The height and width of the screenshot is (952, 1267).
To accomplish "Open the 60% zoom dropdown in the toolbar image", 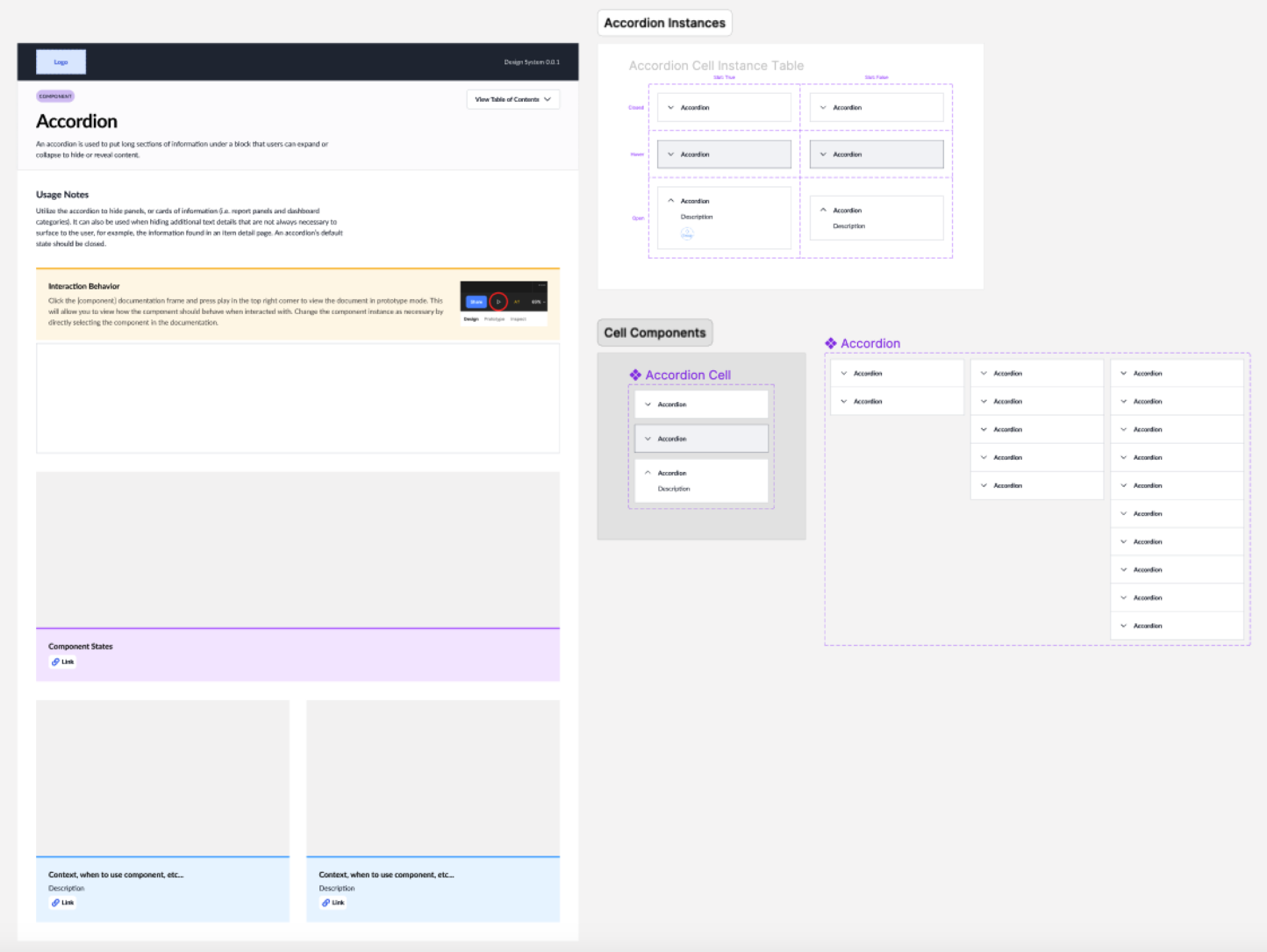I will point(537,302).
